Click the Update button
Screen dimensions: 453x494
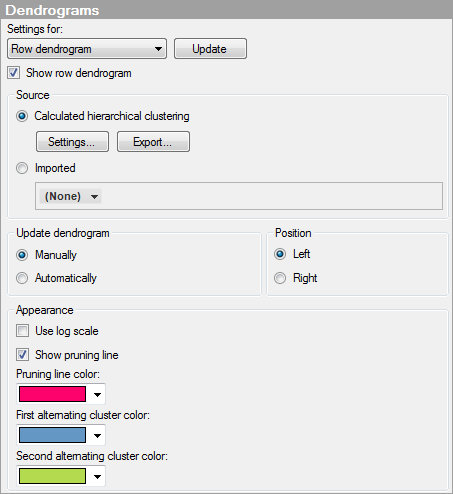[x=210, y=49]
